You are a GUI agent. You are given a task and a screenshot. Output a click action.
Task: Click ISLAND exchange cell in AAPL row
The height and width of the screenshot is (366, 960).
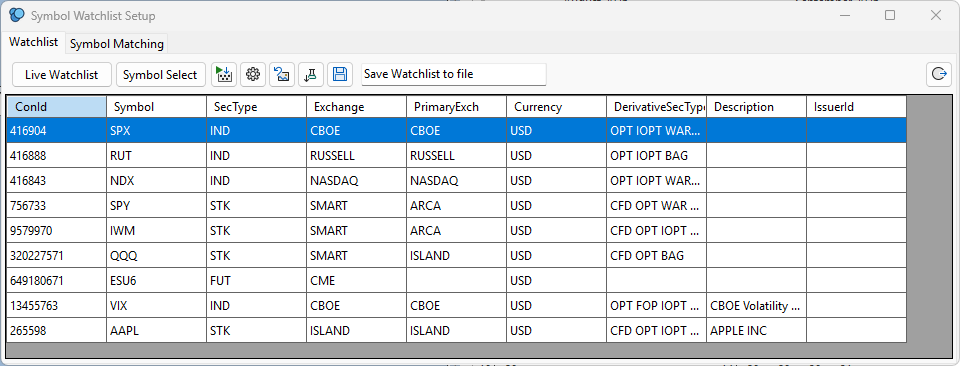[356, 331]
